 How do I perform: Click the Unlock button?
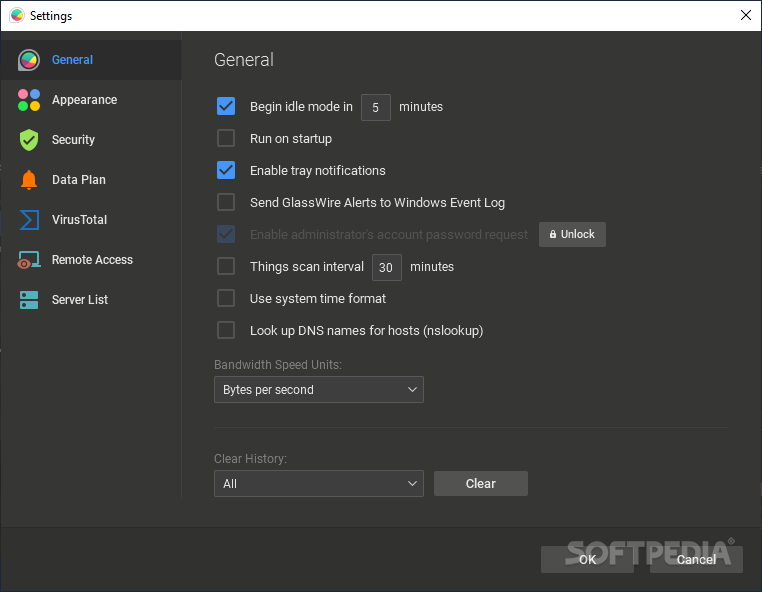[572, 234]
